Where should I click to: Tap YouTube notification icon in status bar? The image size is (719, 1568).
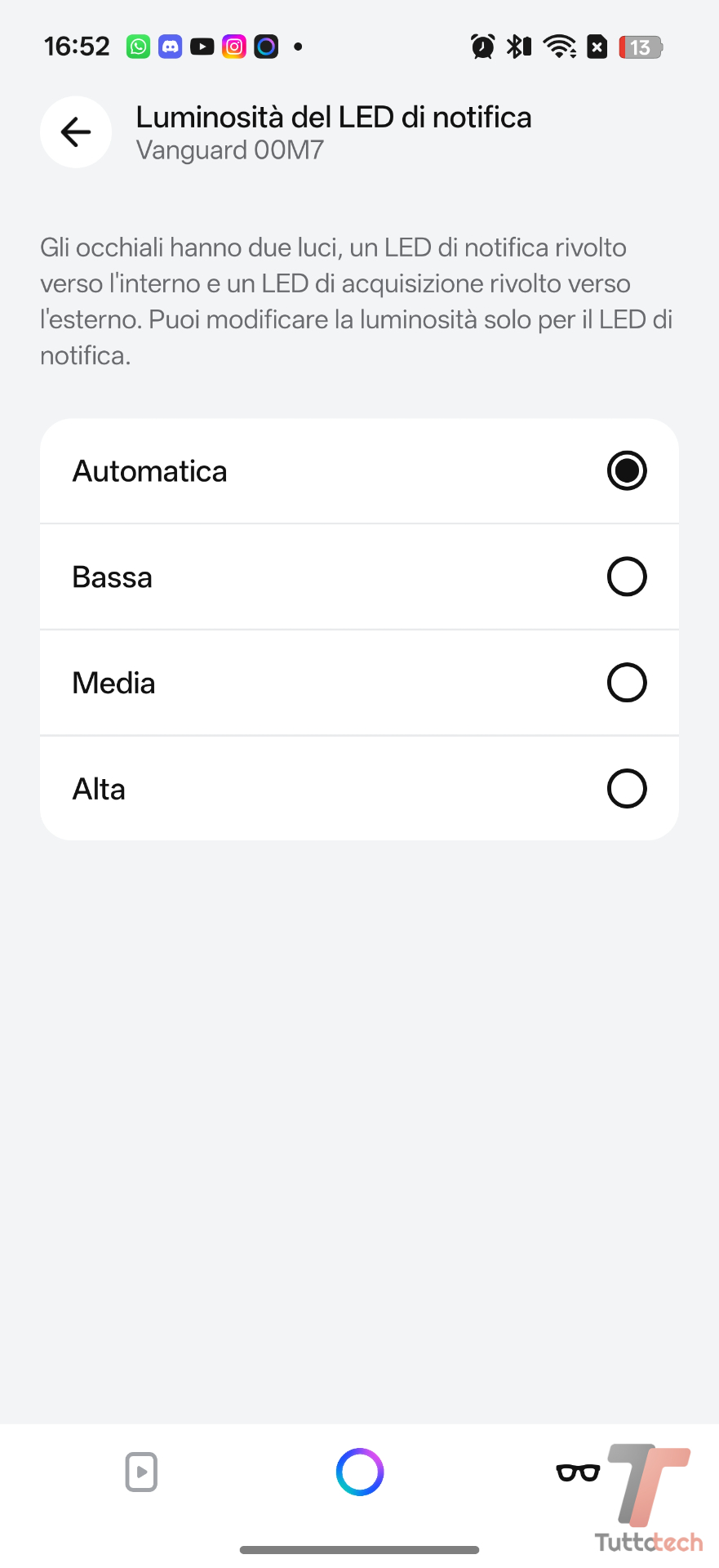click(202, 47)
